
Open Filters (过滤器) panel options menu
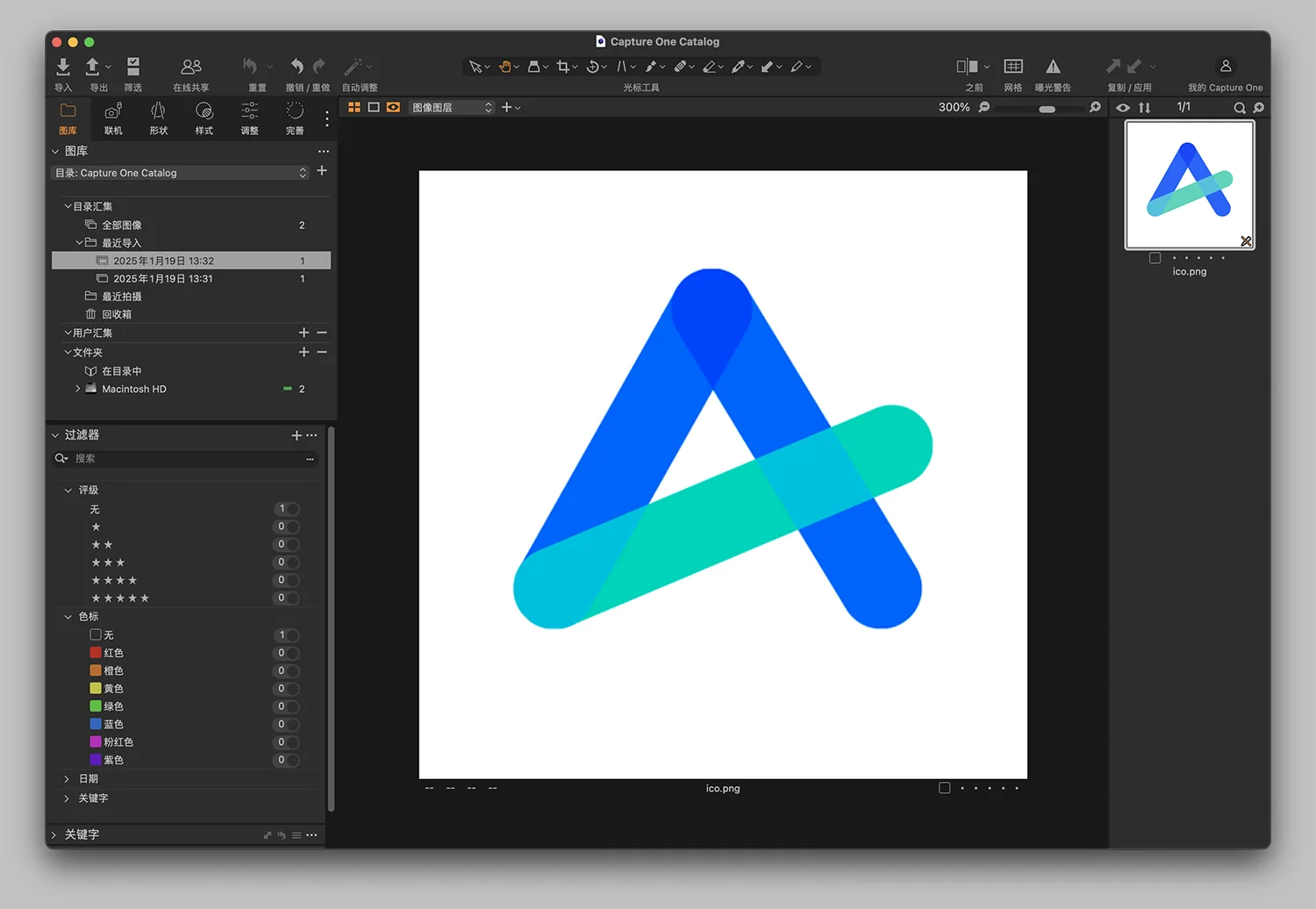312,435
